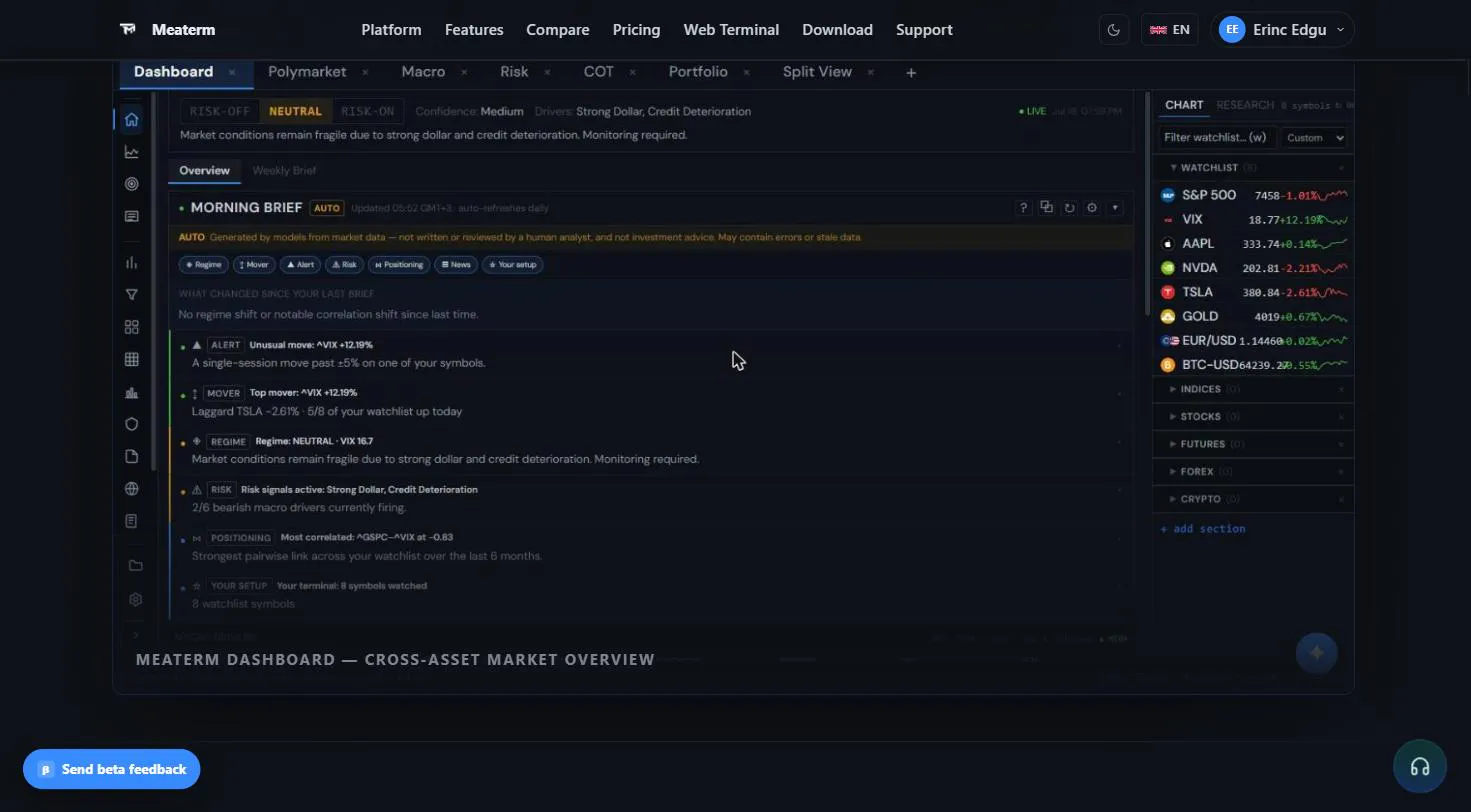Open the grid widgets sidebar icon
The width and height of the screenshot is (1471, 812).
[x=131, y=327]
